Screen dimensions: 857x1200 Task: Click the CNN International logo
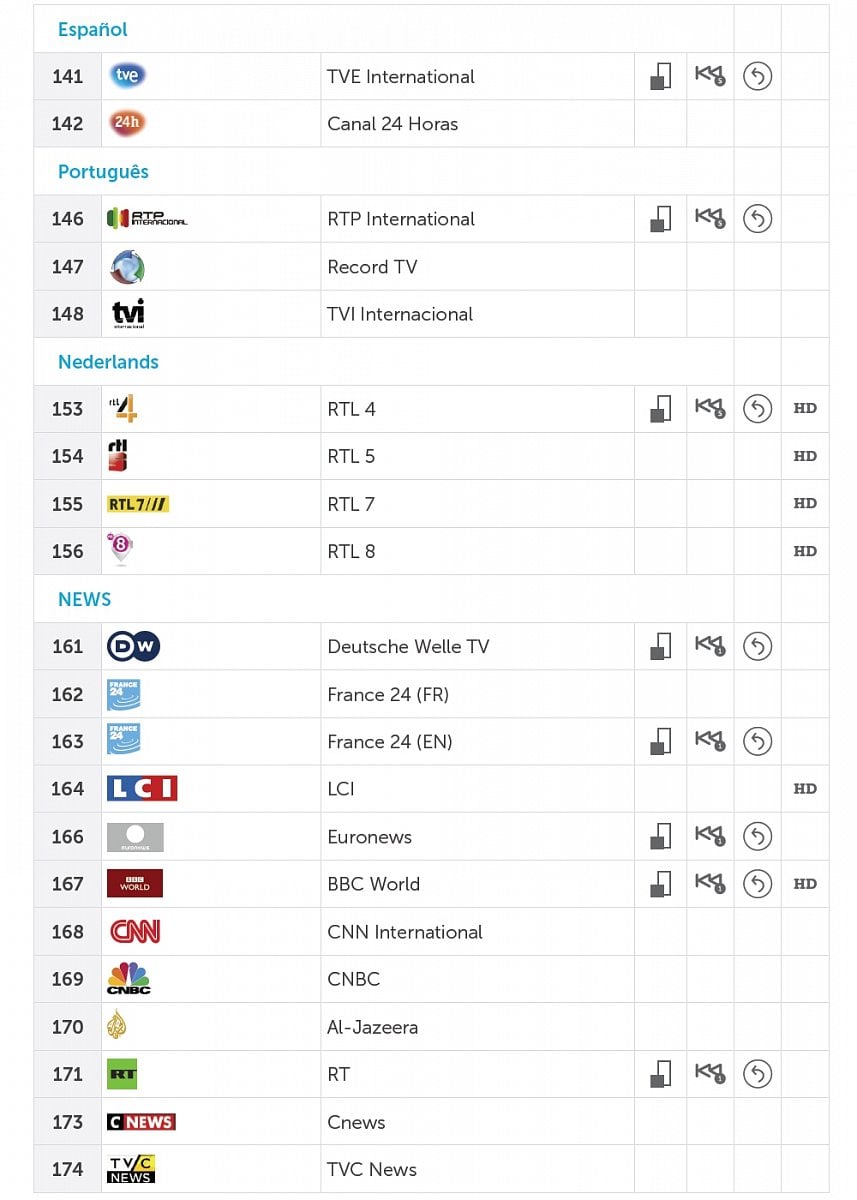pos(135,932)
